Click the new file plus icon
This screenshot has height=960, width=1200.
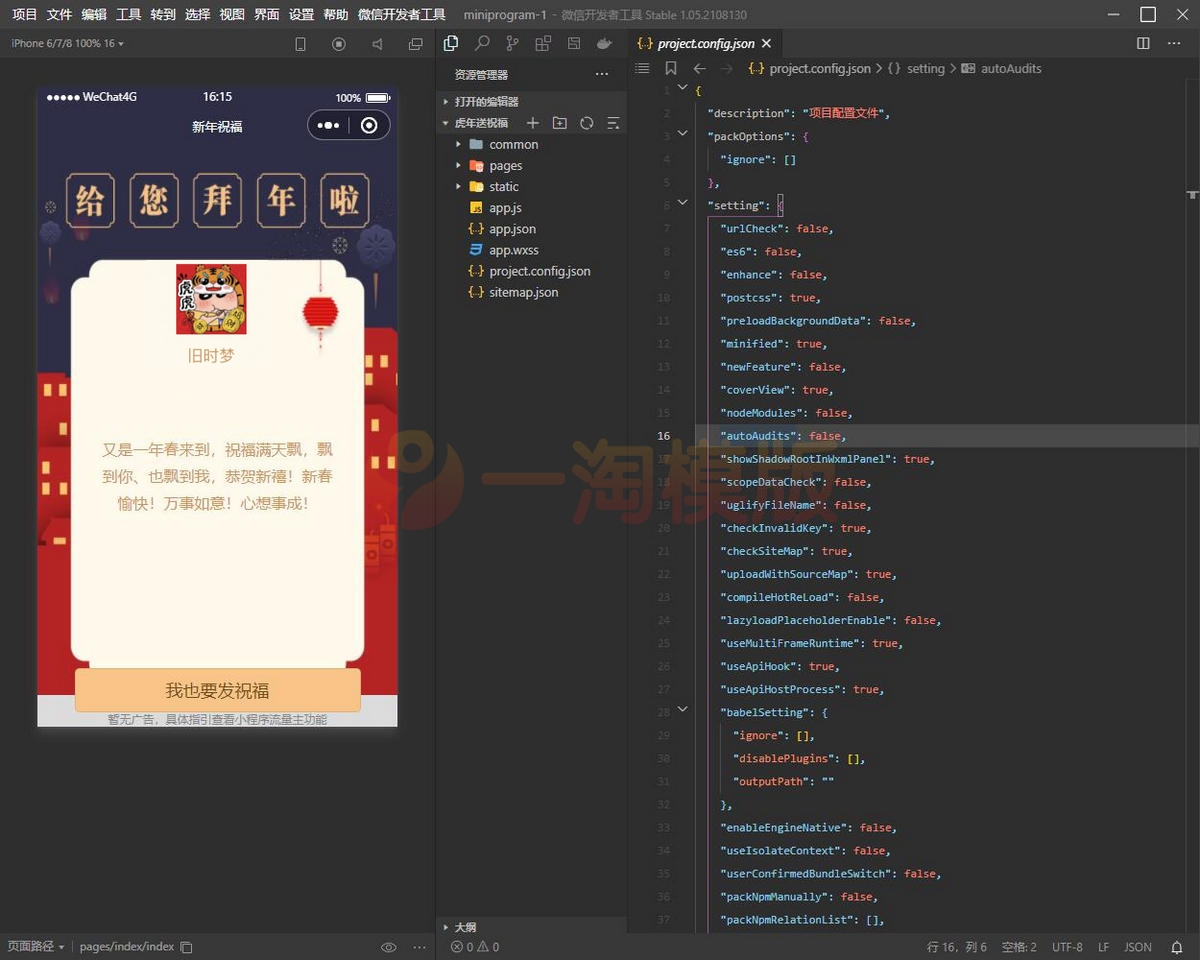pyautogui.click(x=533, y=123)
